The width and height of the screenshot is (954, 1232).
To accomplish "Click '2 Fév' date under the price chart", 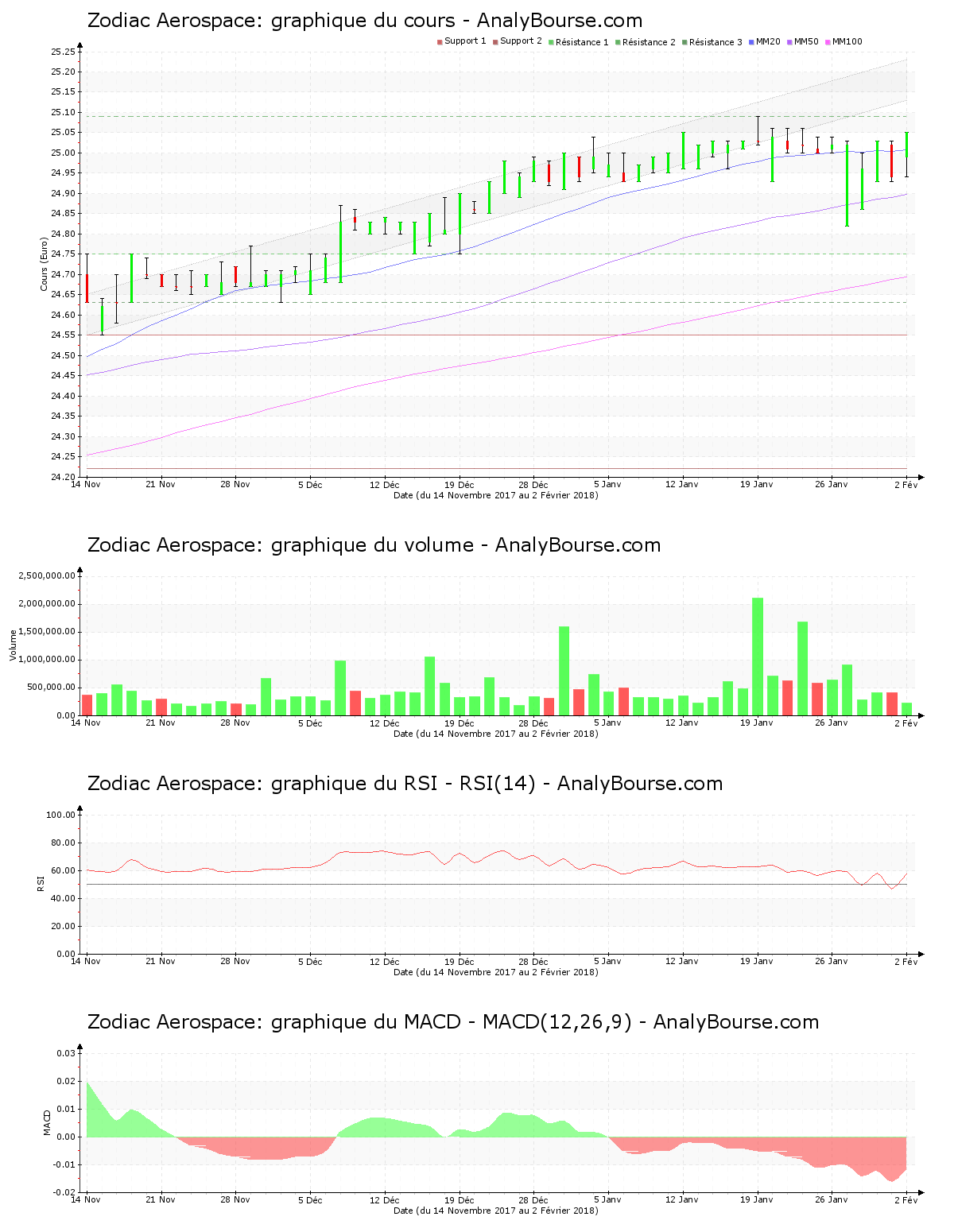I will (x=906, y=485).
